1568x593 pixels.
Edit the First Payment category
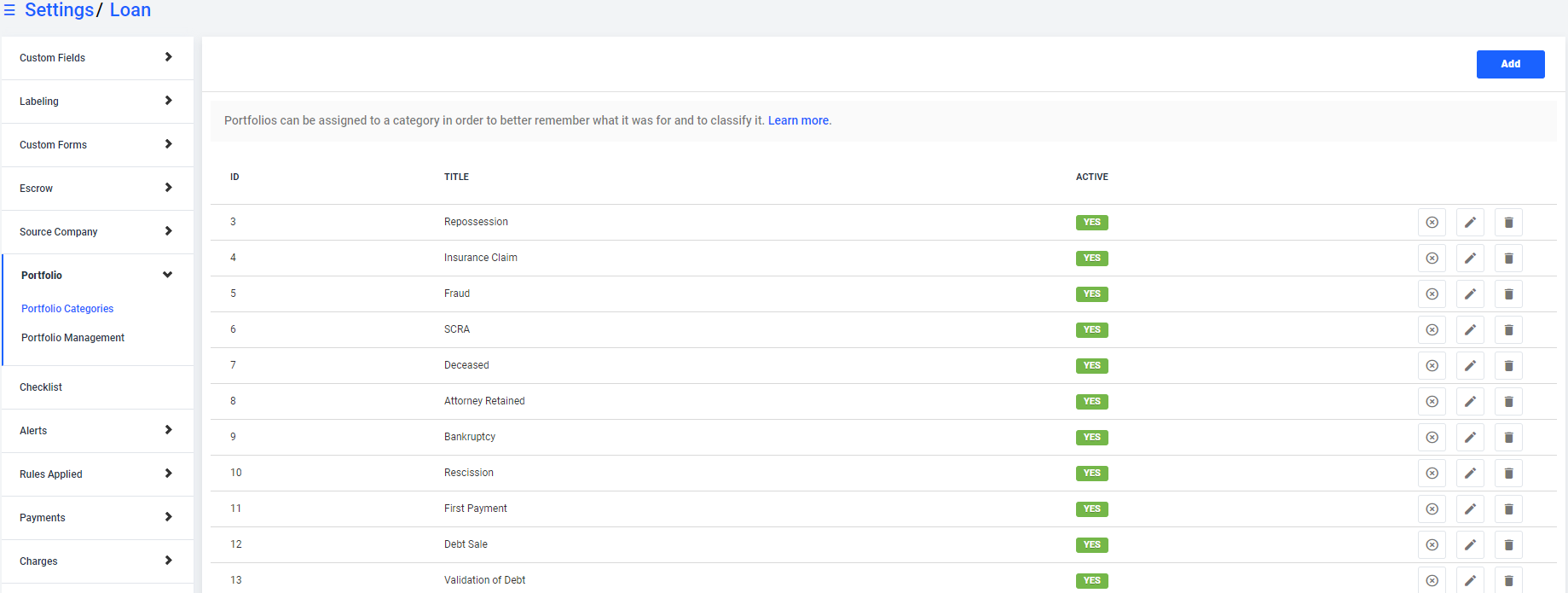(x=1470, y=509)
